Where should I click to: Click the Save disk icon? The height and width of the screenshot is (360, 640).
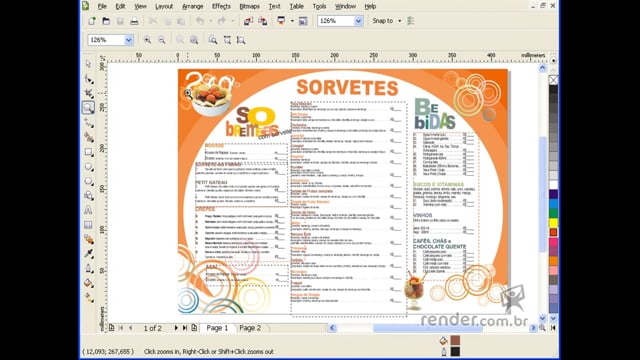click(120, 21)
